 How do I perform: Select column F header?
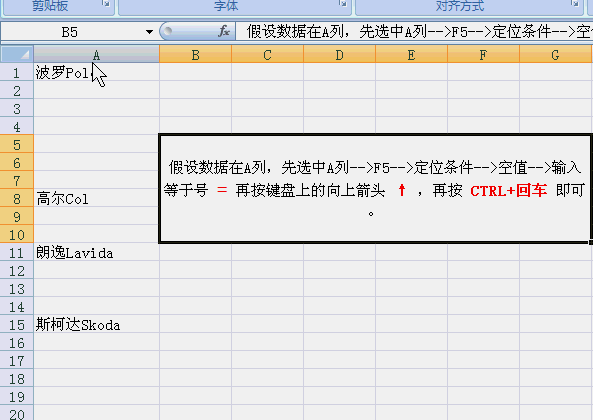[x=483, y=55]
